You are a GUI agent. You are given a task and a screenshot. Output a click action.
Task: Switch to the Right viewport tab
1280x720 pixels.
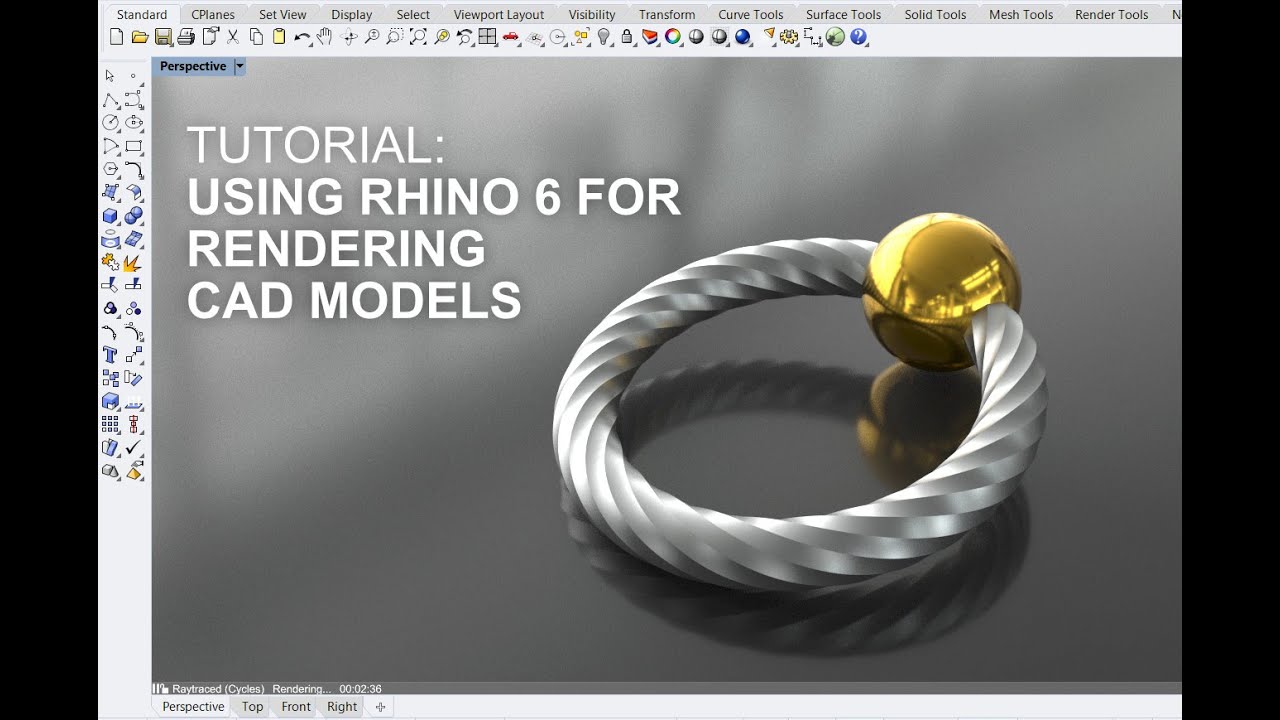[x=342, y=706]
